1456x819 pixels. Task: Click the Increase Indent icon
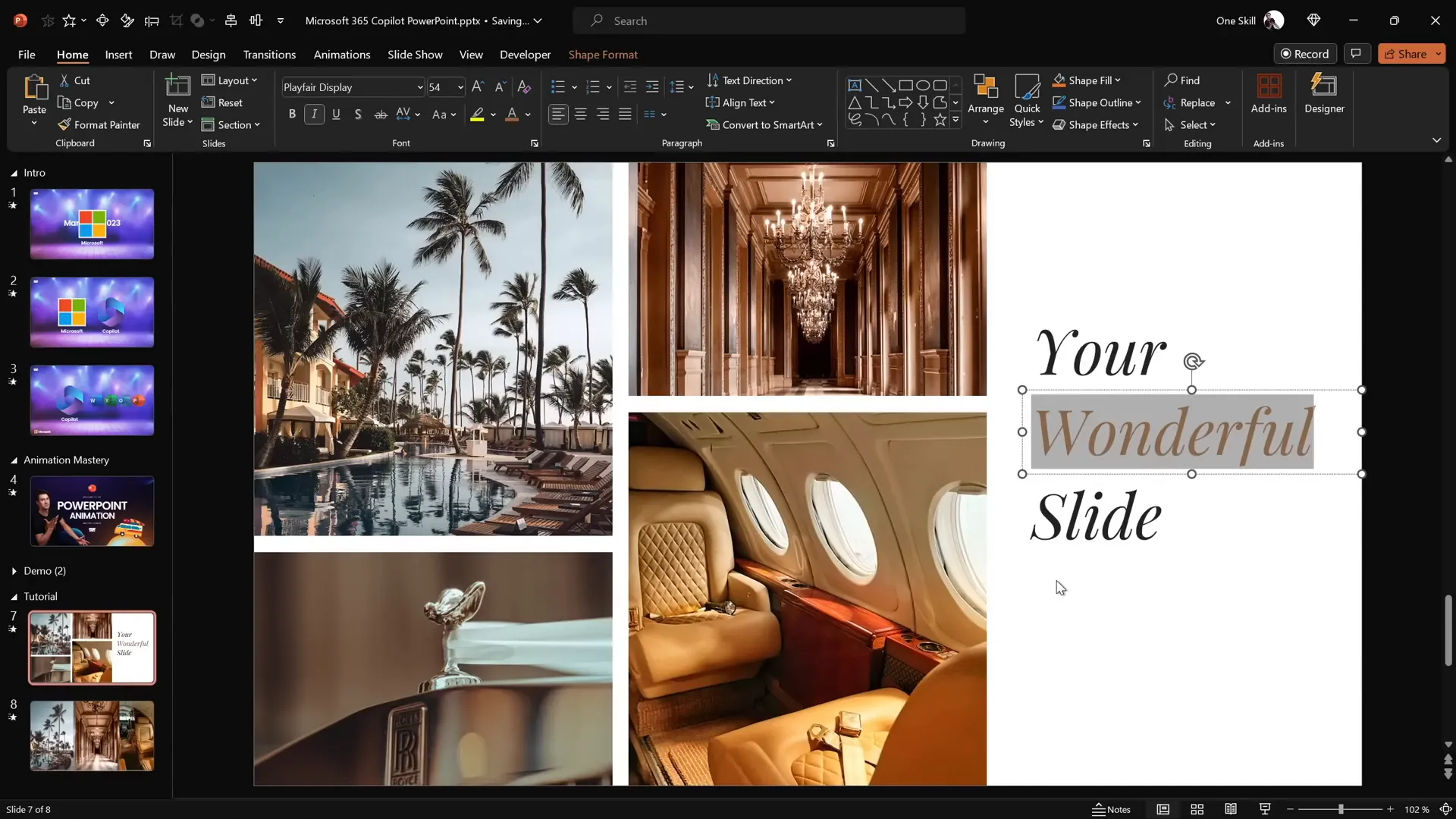652,87
